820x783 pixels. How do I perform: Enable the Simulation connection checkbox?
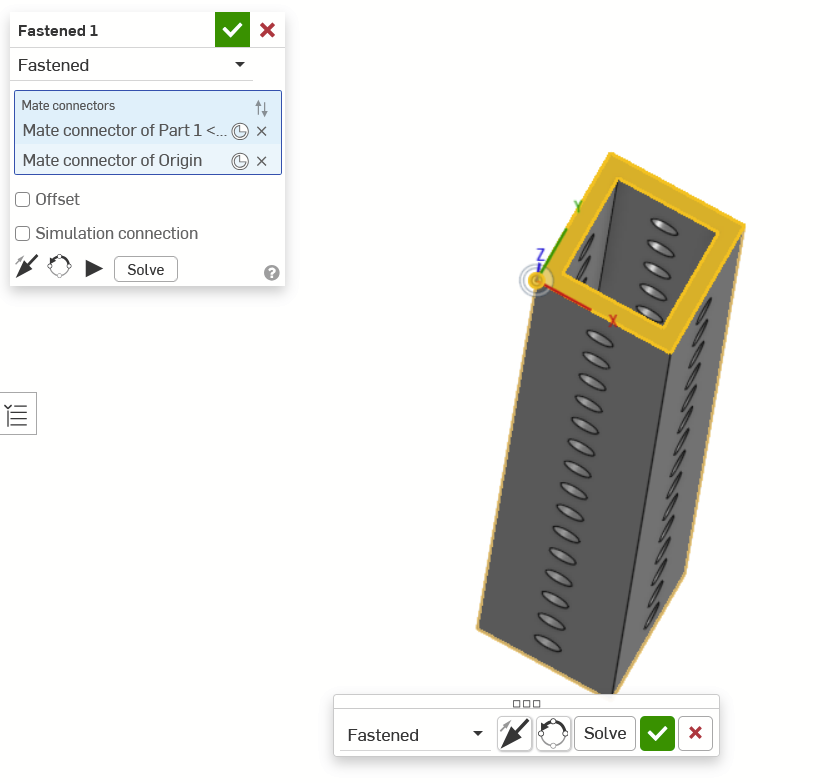[22, 233]
